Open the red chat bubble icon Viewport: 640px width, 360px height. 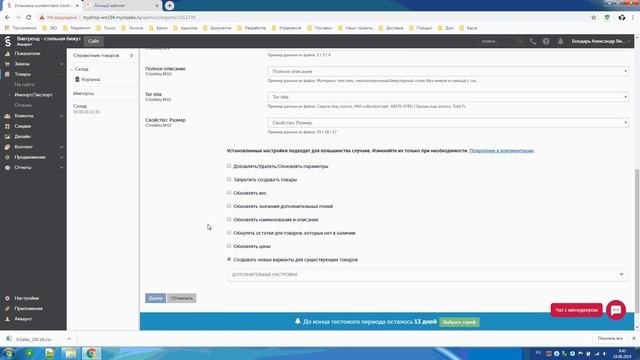click(x=616, y=310)
